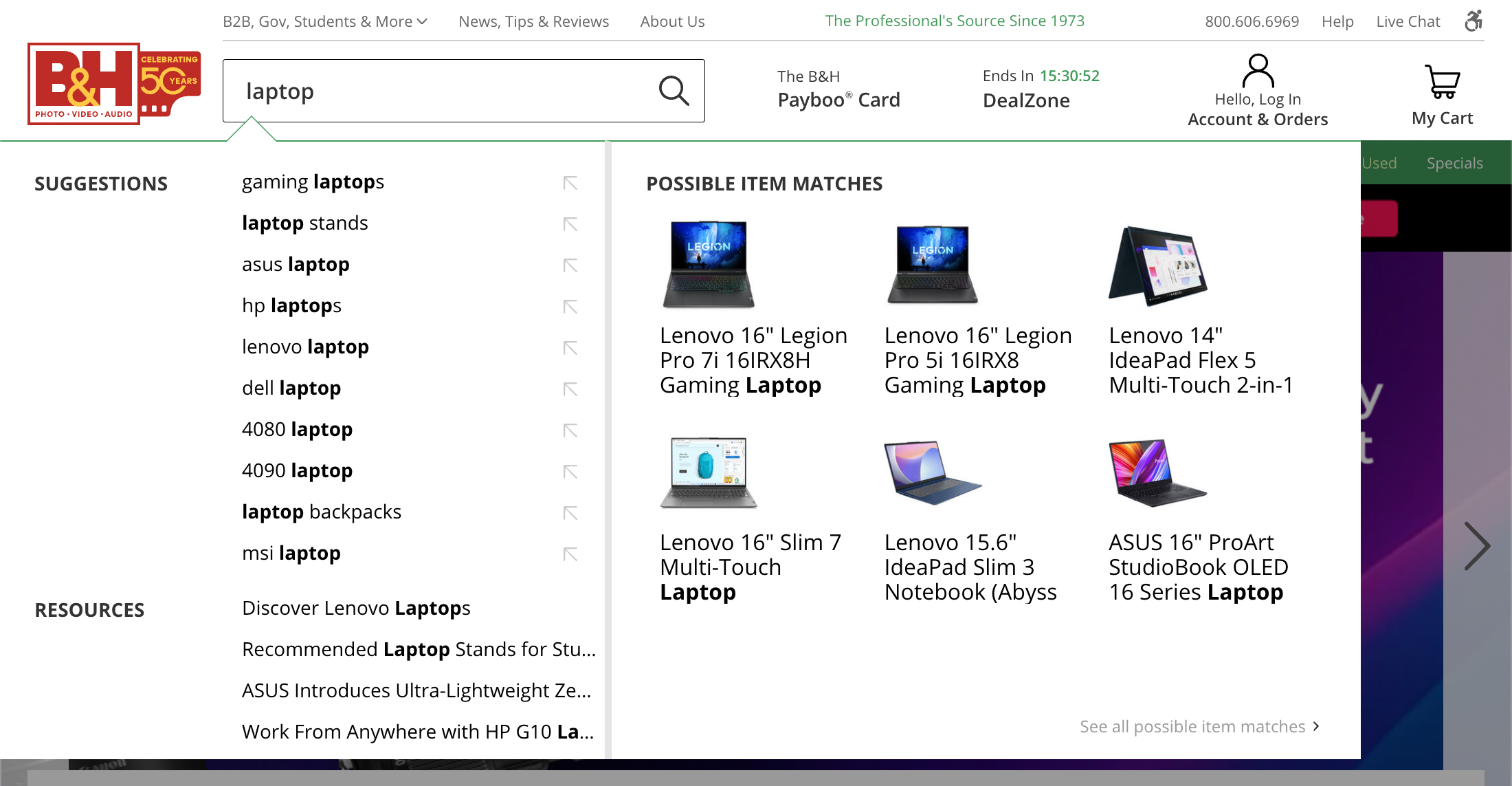Image resolution: width=1512 pixels, height=786 pixels.
Task: Expand the B2B, Gov, Students & More dropdown
Action: pos(324,21)
